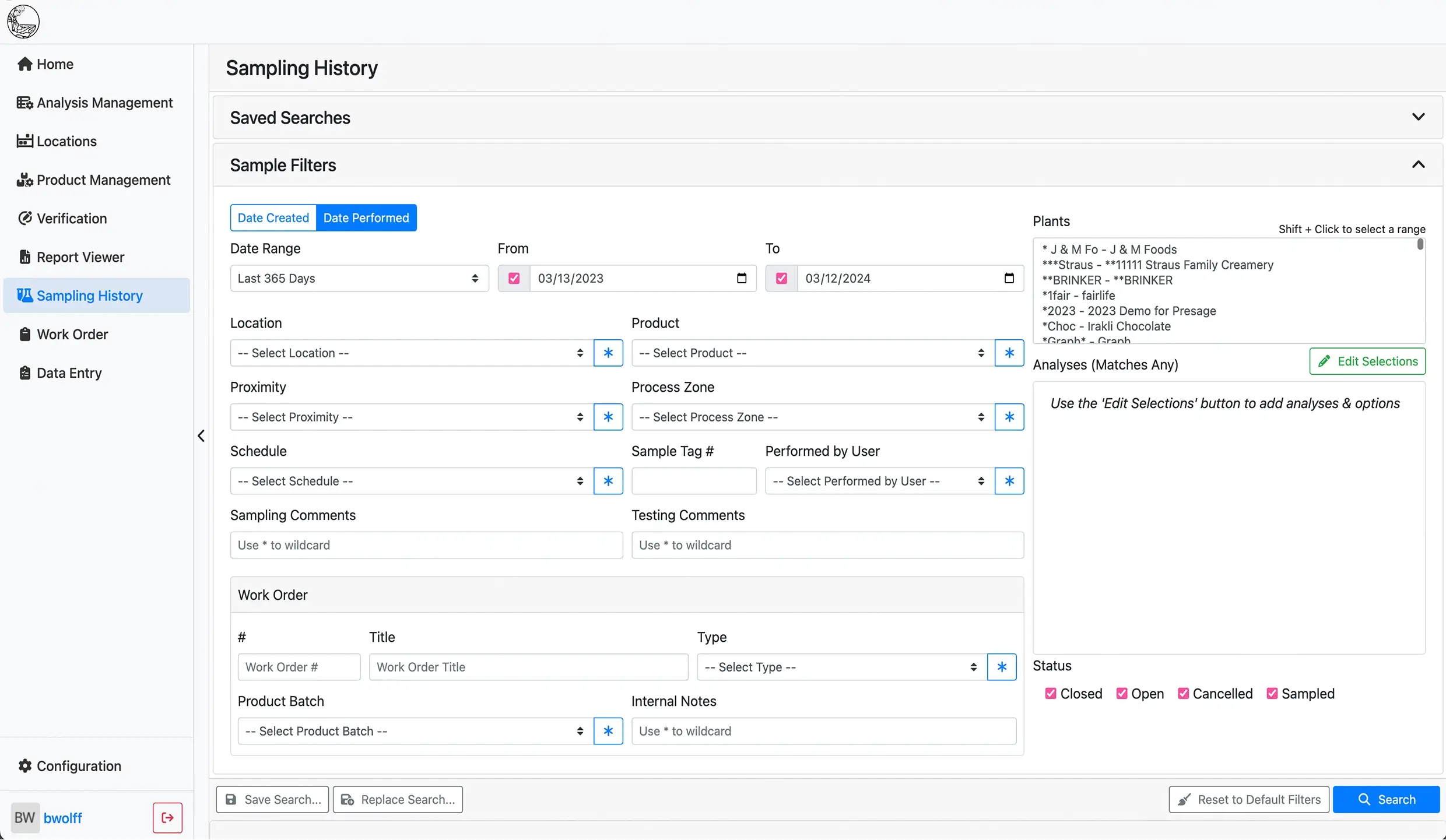
Task: Click the Process Zone wildcard asterisk button
Action: [1009, 417]
